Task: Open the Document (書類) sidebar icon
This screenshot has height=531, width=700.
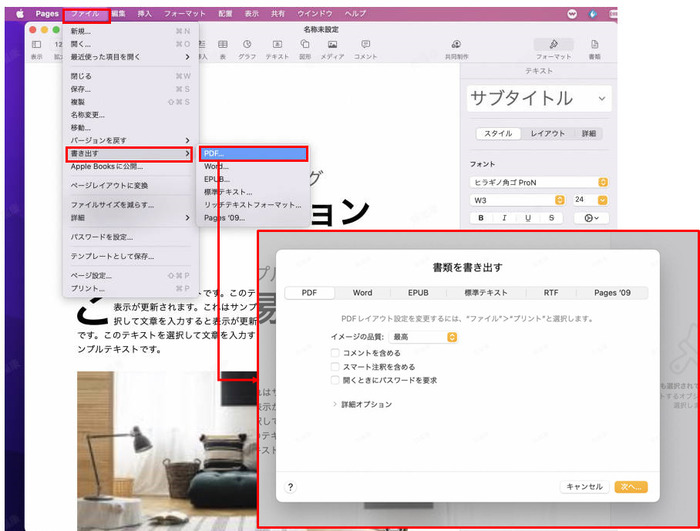Action: click(x=594, y=44)
